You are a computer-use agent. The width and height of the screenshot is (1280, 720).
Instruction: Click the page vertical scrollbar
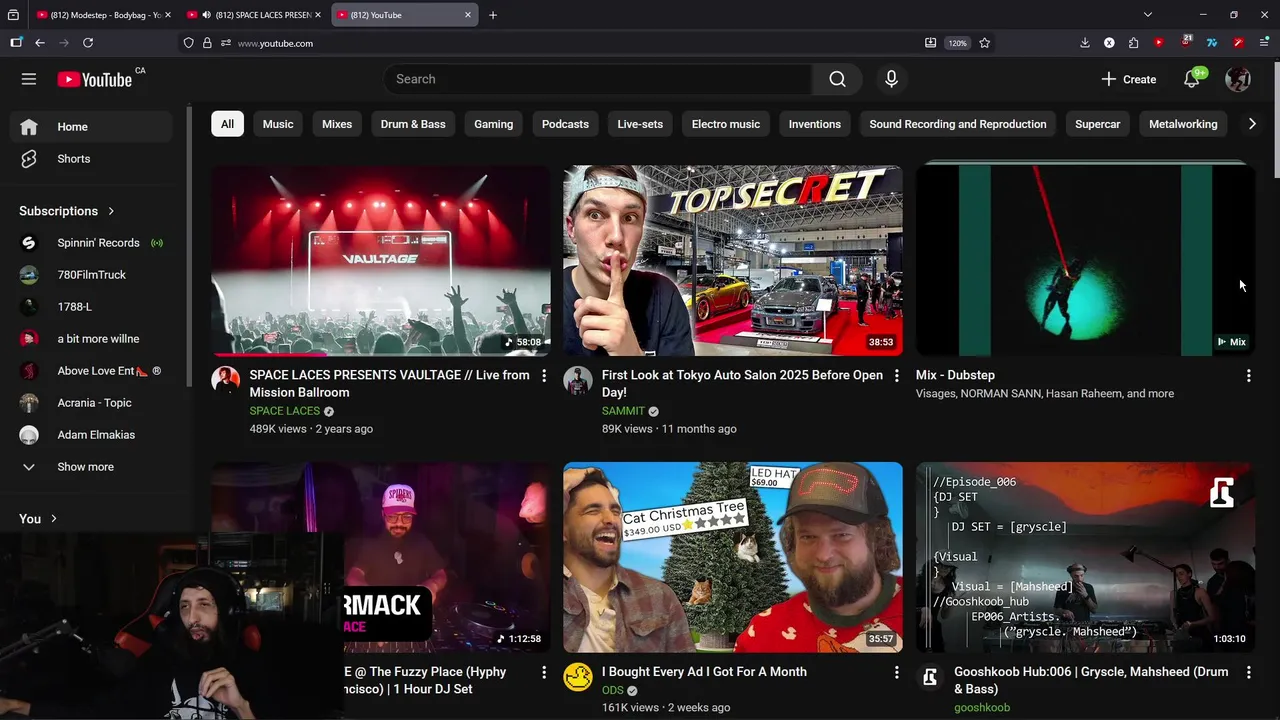[1275, 120]
